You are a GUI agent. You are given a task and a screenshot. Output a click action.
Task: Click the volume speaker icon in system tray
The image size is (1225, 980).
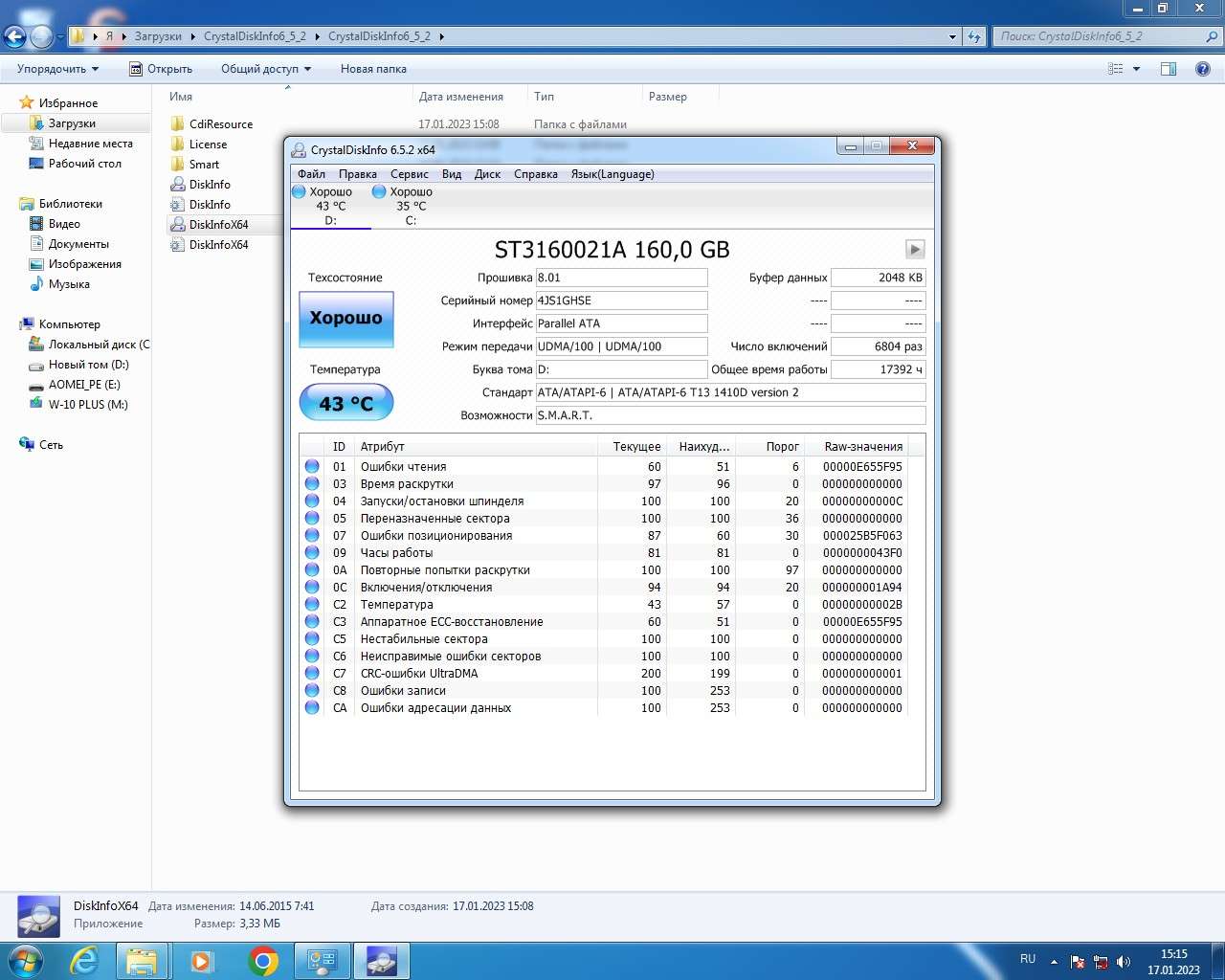pyautogui.click(x=1124, y=962)
